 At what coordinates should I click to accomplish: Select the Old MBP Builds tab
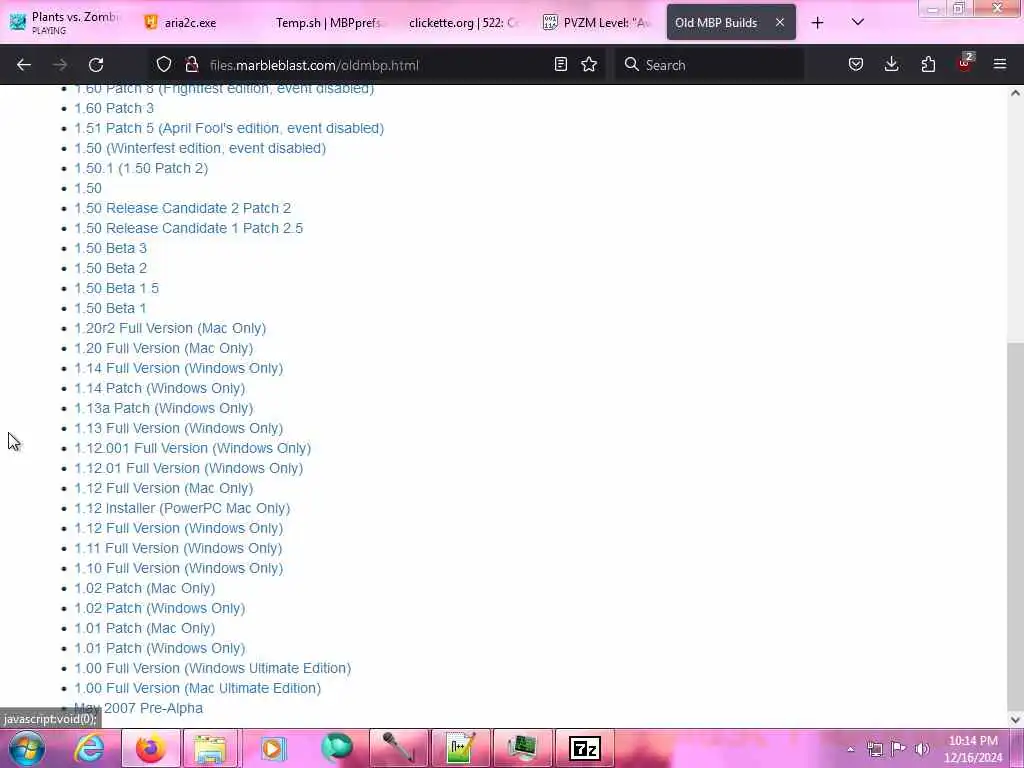(716, 22)
